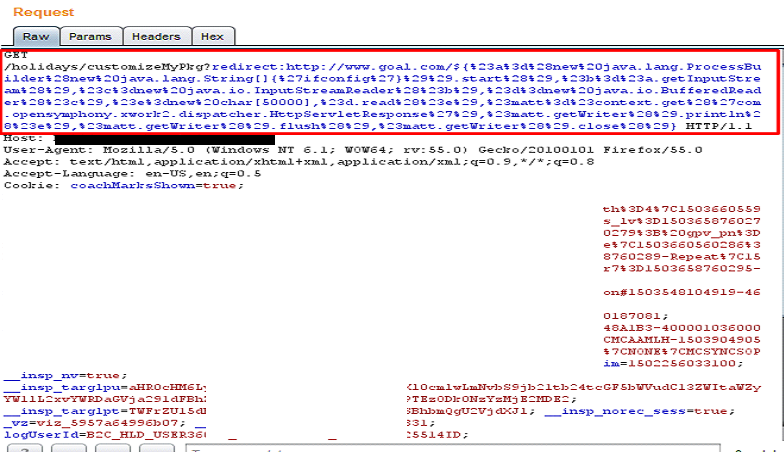Screen dimensions: 784x452
Task: Click the plus search options button
Action: pyautogui.click(x=112, y=448)
